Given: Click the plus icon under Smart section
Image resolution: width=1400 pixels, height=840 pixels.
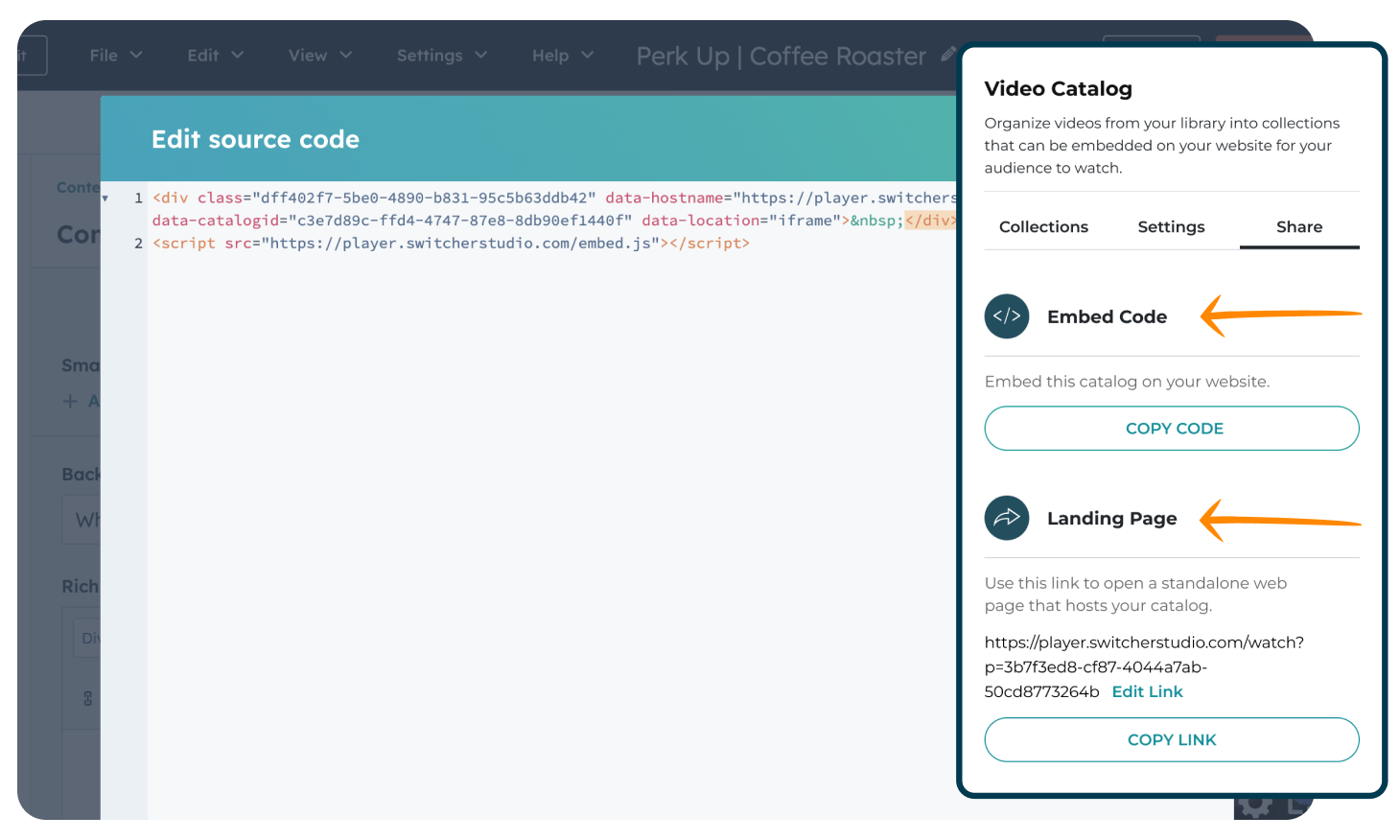Looking at the screenshot, I should (70, 401).
